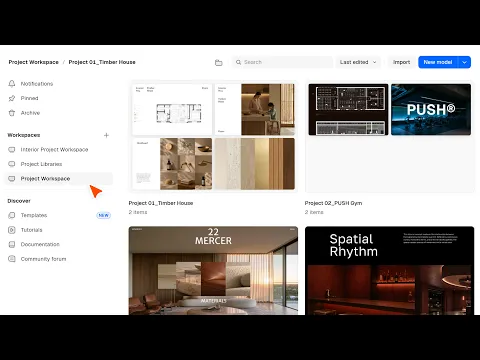This screenshot has width=480, height=360.
Task: Click '2 items' under PUSH Gym
Action: [314, 212]
